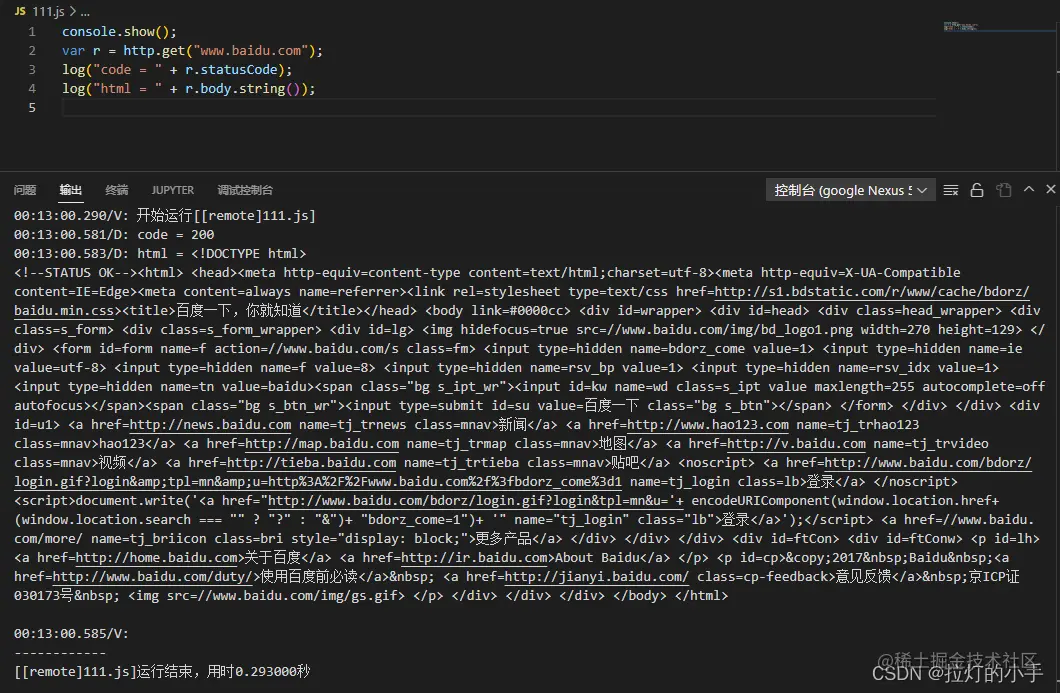This screenshot has height=693, width=1060.
Task: Open the bdorz/login.gif?login&tpl=mn&u= script link
Action: [x=476, y=501]
